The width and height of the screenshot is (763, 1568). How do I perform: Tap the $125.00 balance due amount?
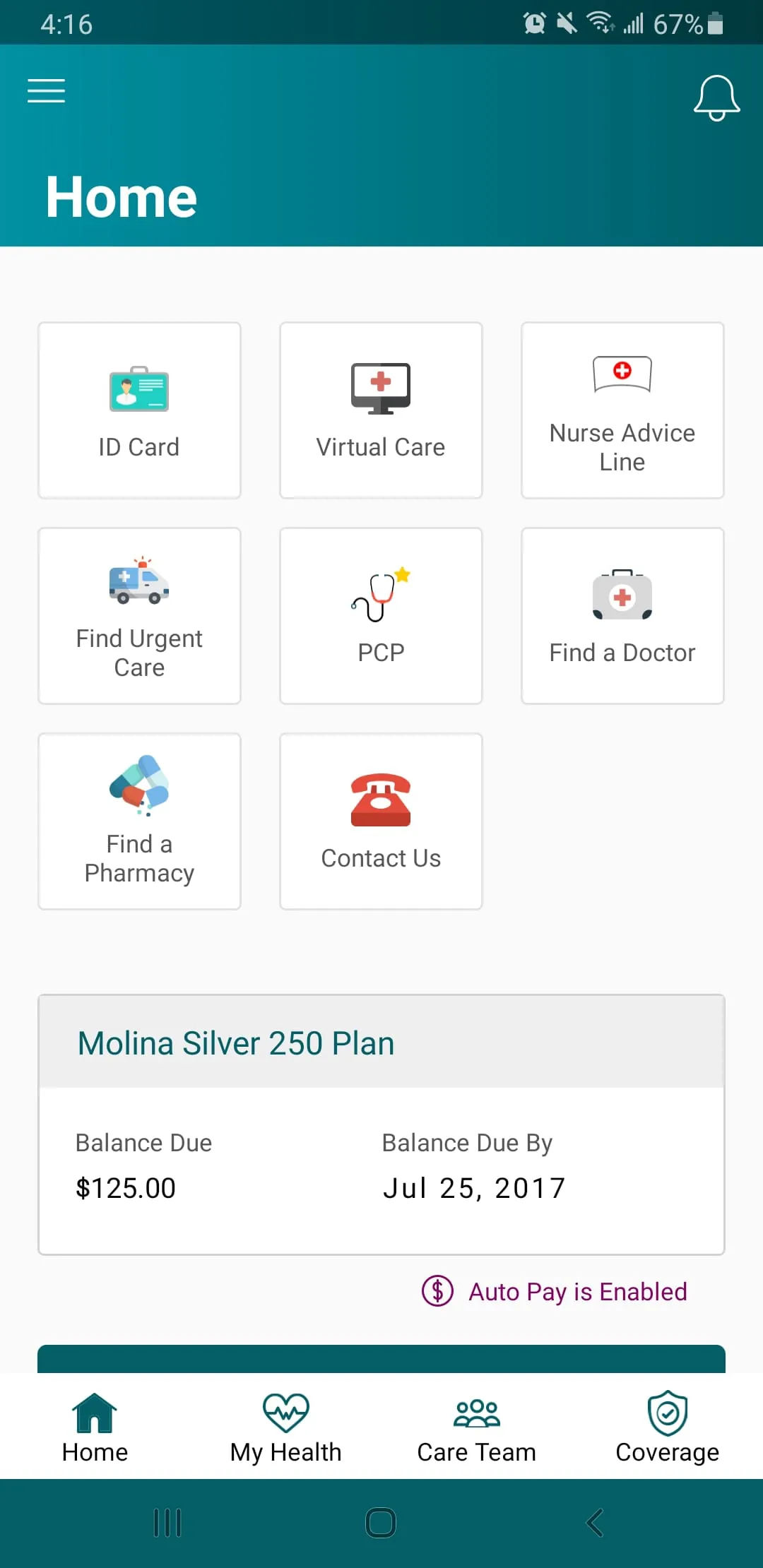[126, 1188]
